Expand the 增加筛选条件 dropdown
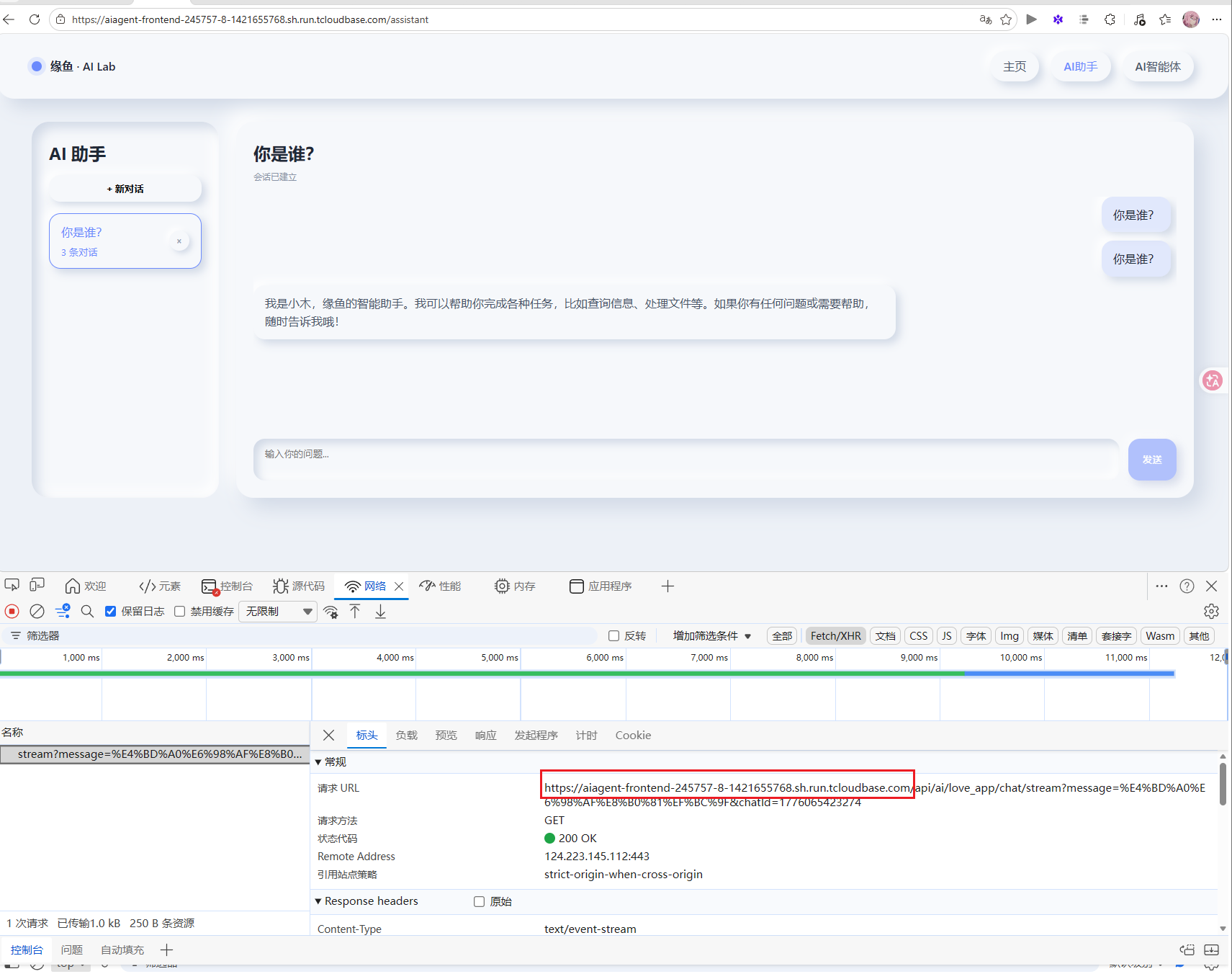Image resolution: width=1232 pixels, height=974 pixels. [711, 636]
